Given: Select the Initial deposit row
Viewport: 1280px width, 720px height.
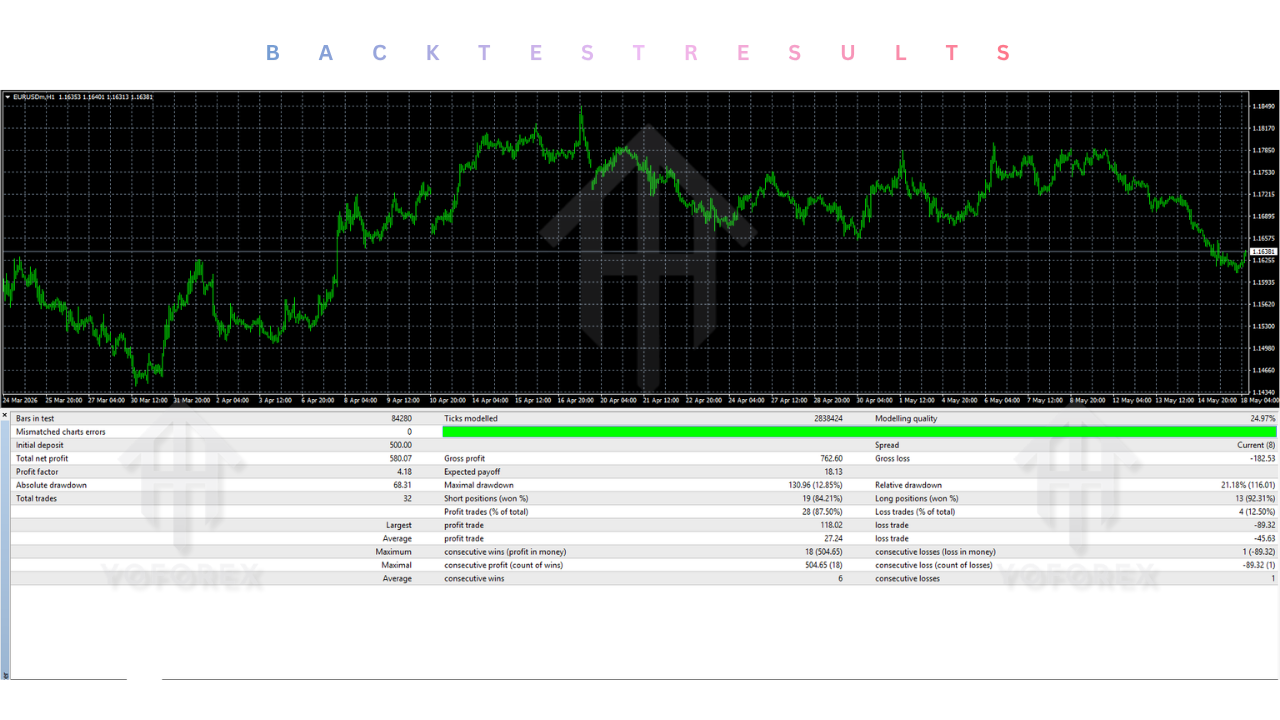Looking at the screenshot, I should pos(213,445).
